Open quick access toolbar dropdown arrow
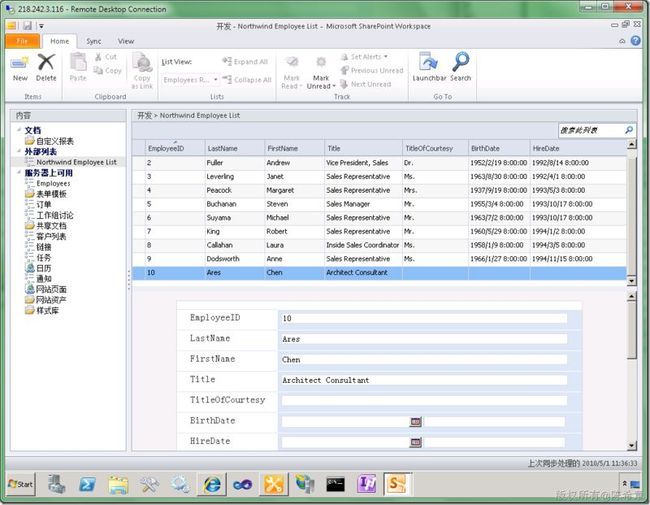Viewport: 650px width, 505px height. click(x=41, y=26)
